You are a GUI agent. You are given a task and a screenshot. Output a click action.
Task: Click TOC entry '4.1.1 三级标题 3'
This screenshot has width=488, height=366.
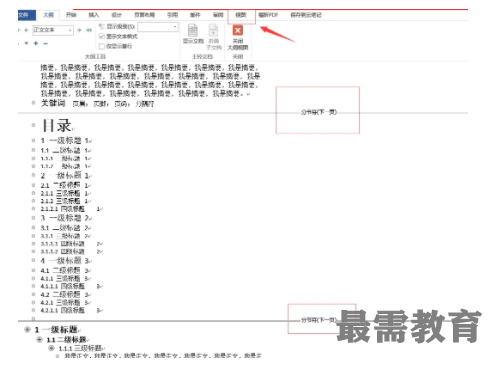65,278
